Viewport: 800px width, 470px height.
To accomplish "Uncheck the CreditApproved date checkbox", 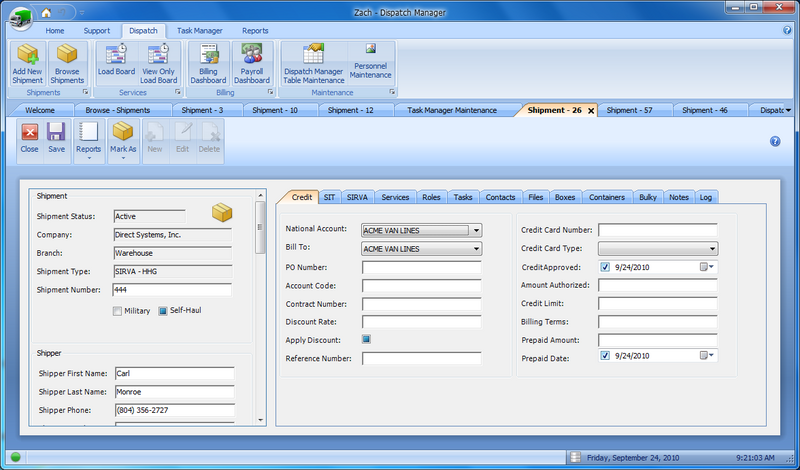I will click(605, 267).
